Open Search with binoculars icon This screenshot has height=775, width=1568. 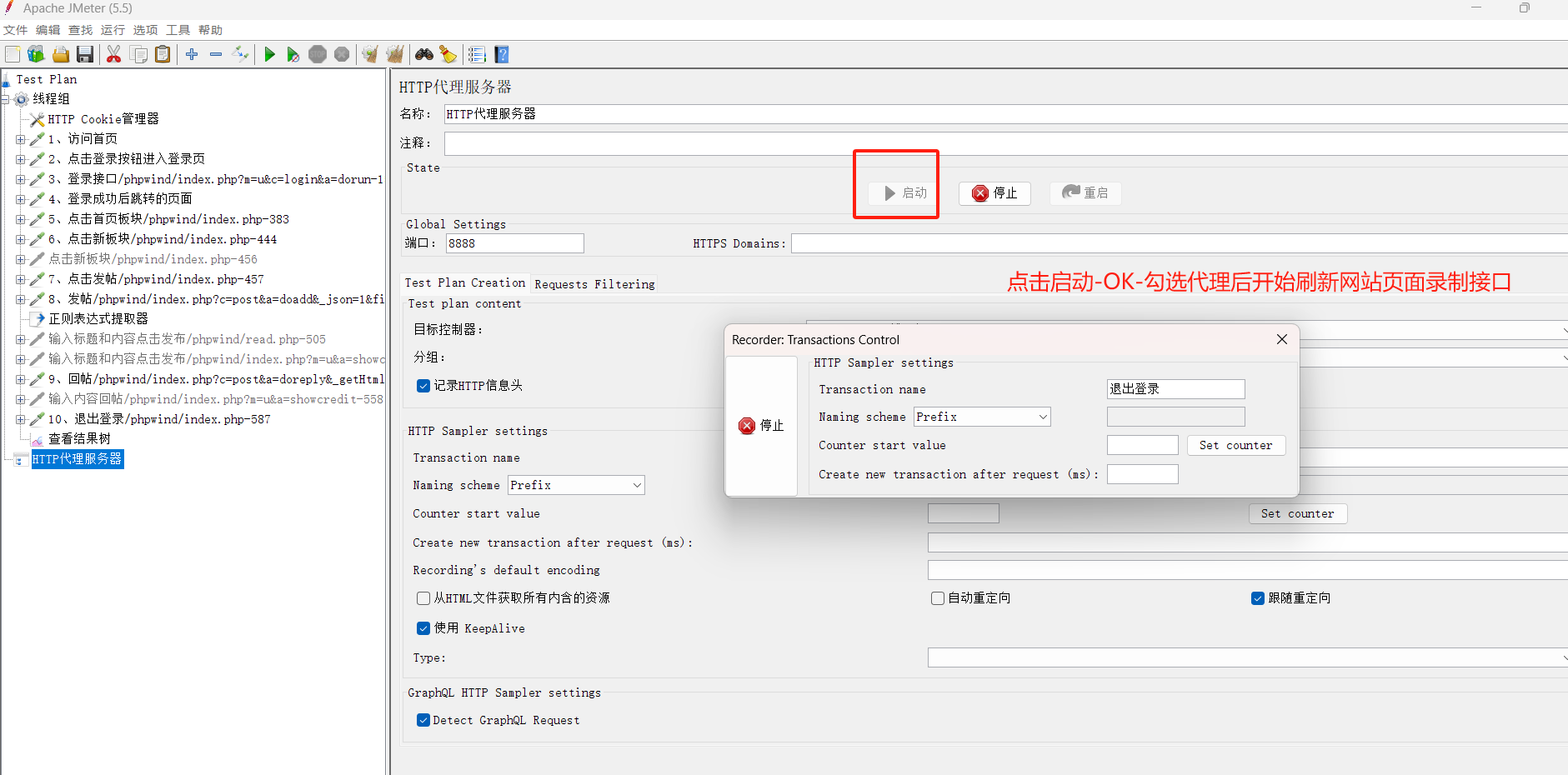coord(424,55)
